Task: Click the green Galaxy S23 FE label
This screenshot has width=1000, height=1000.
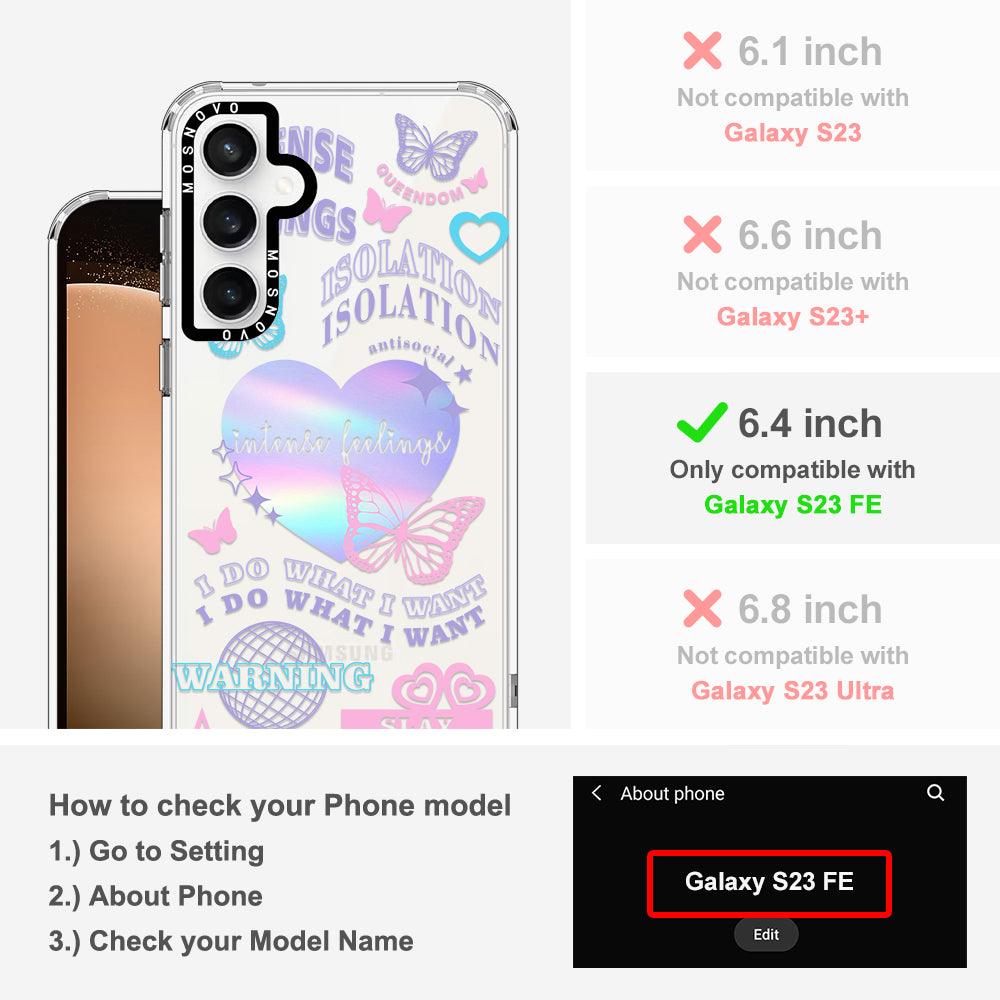Action: pos(793,504)
